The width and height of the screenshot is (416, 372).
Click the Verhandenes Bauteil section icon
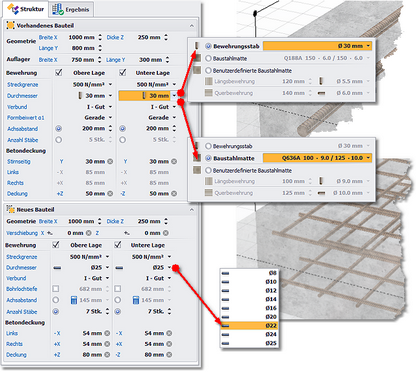click(11, 25)
